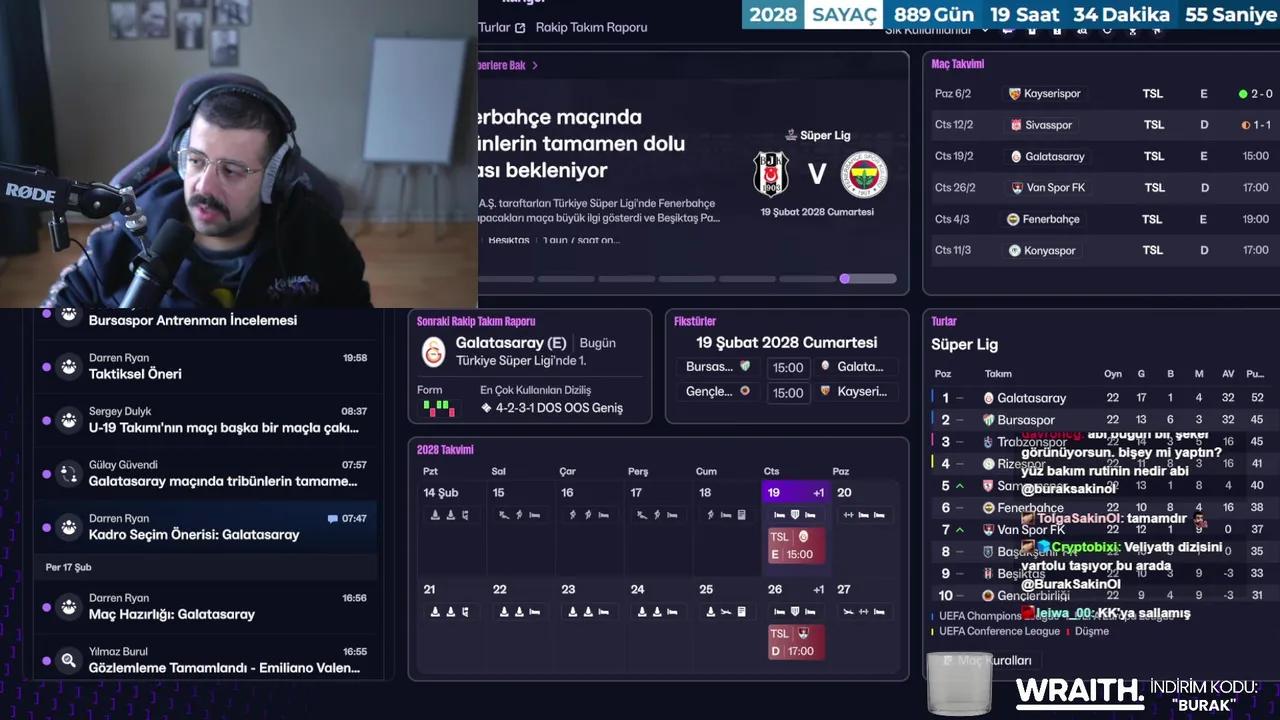Open the Bursaspor vs Galatasaray 15:00 fixture time
Viewport: 1280px width, 720px height.
click(x=788, y=367)
